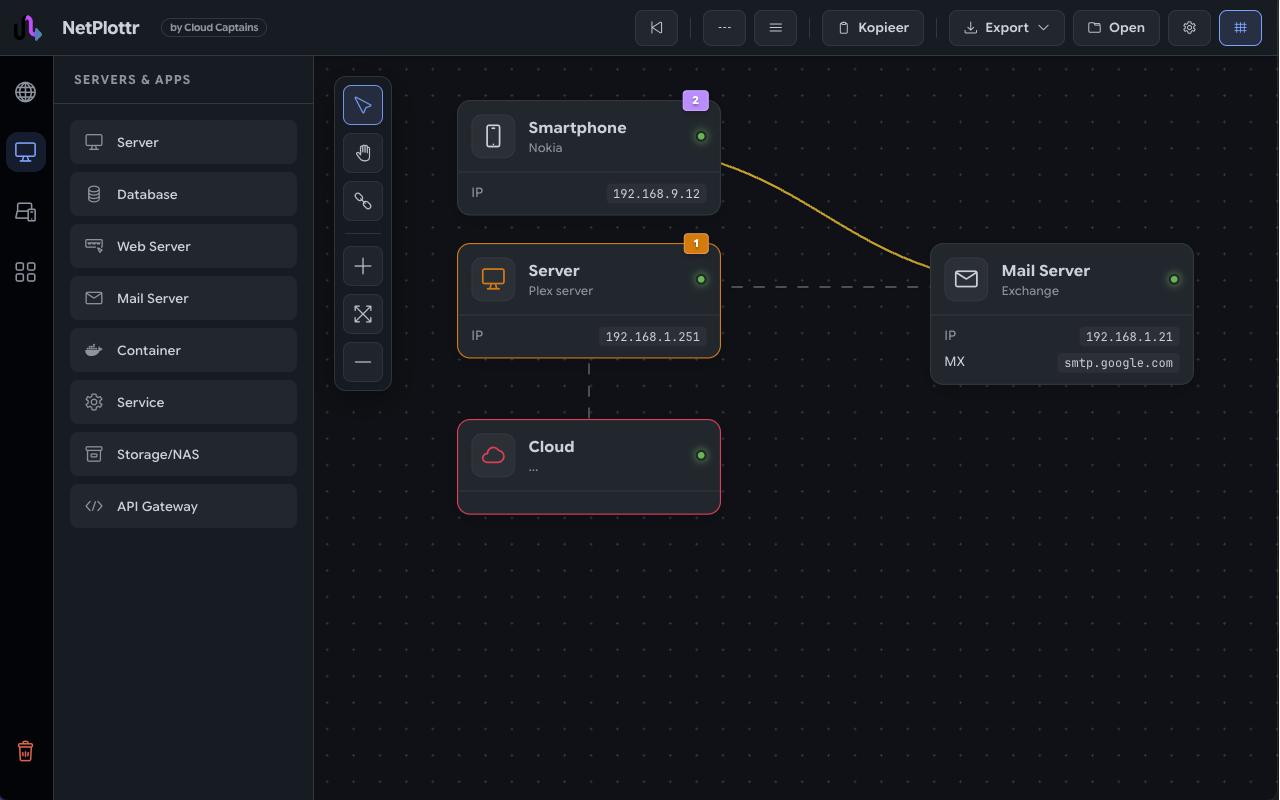Image resolution: width=1280 pixels, height=800 pixels.
Task: Select the Nokia subtitle text
Action: coord(545,148)
